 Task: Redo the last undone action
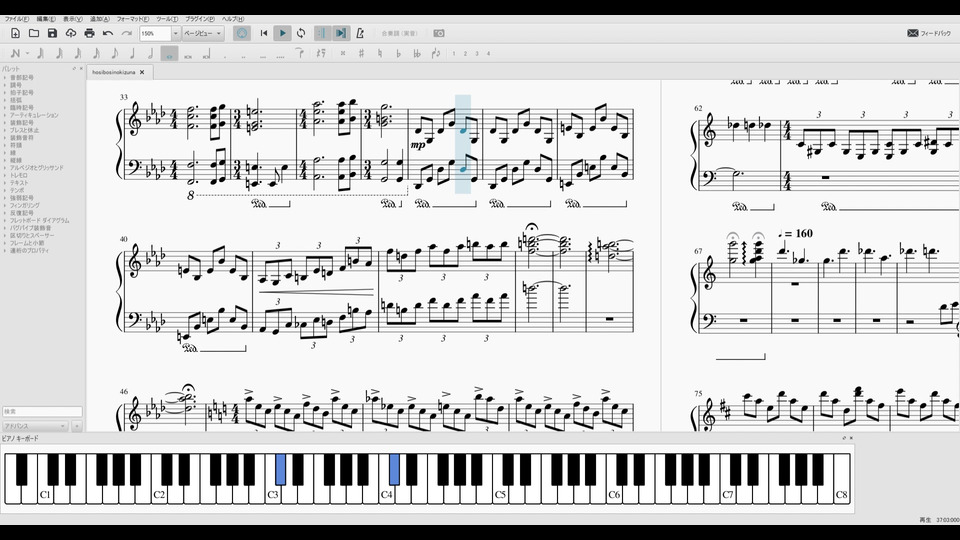[x=127, y=33]
